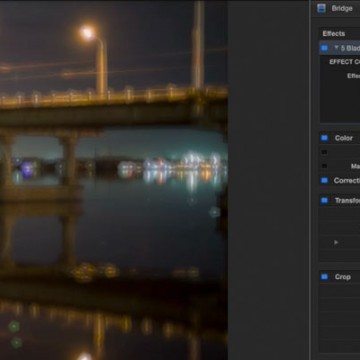The height and width of the screenshot is (360, 360).
Task: Toggle the small checkbox directly below Color
Action: pyautogui.click(x=324, y=152)
